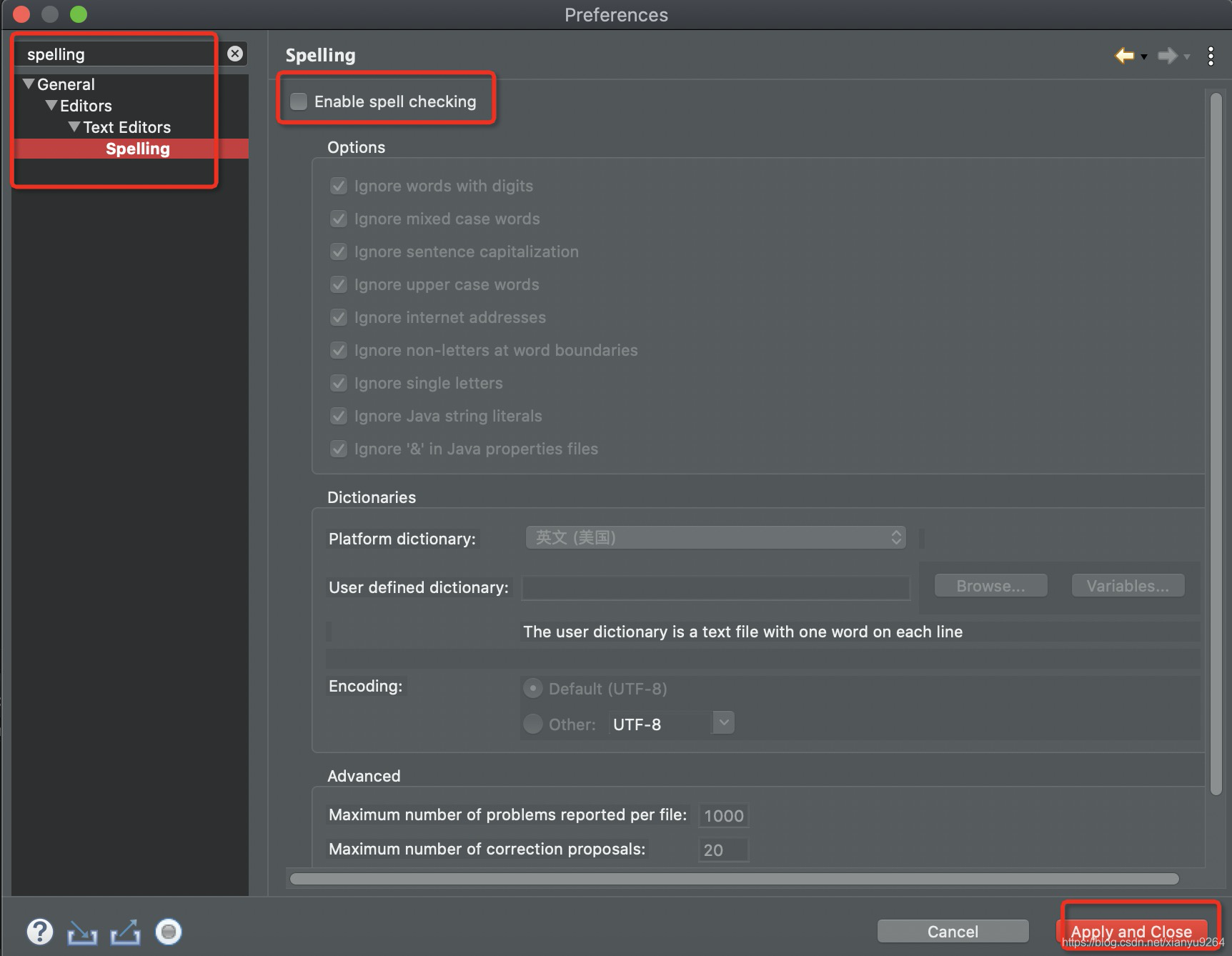Toggle Ignore sentence capitalization
The width and height of the screenshot is (1232, 956).
(x=339, y=252)
